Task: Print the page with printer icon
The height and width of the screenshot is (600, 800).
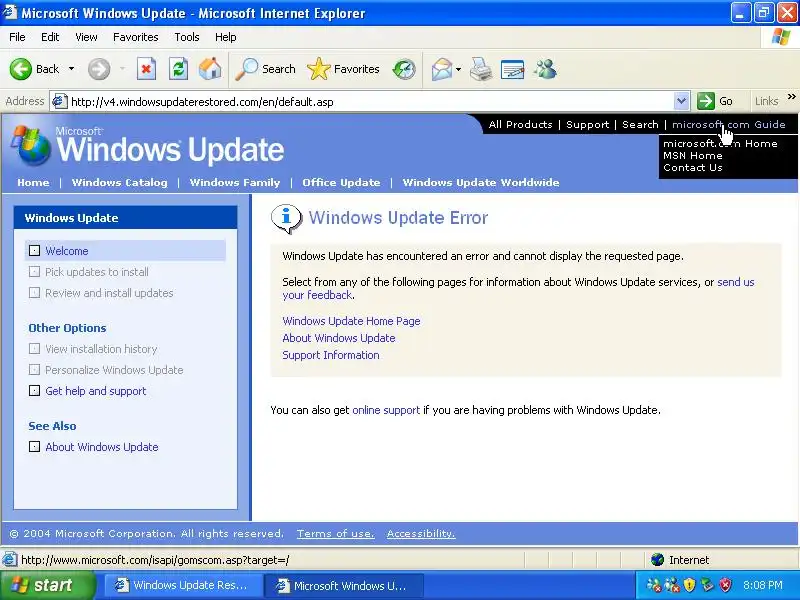Action: [481, 69]
